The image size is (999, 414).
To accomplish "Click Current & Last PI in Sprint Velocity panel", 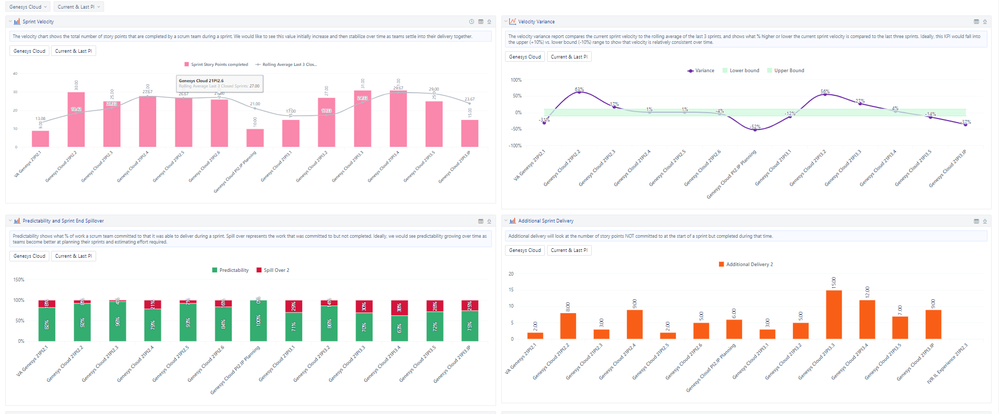I will tap(74, 51).
